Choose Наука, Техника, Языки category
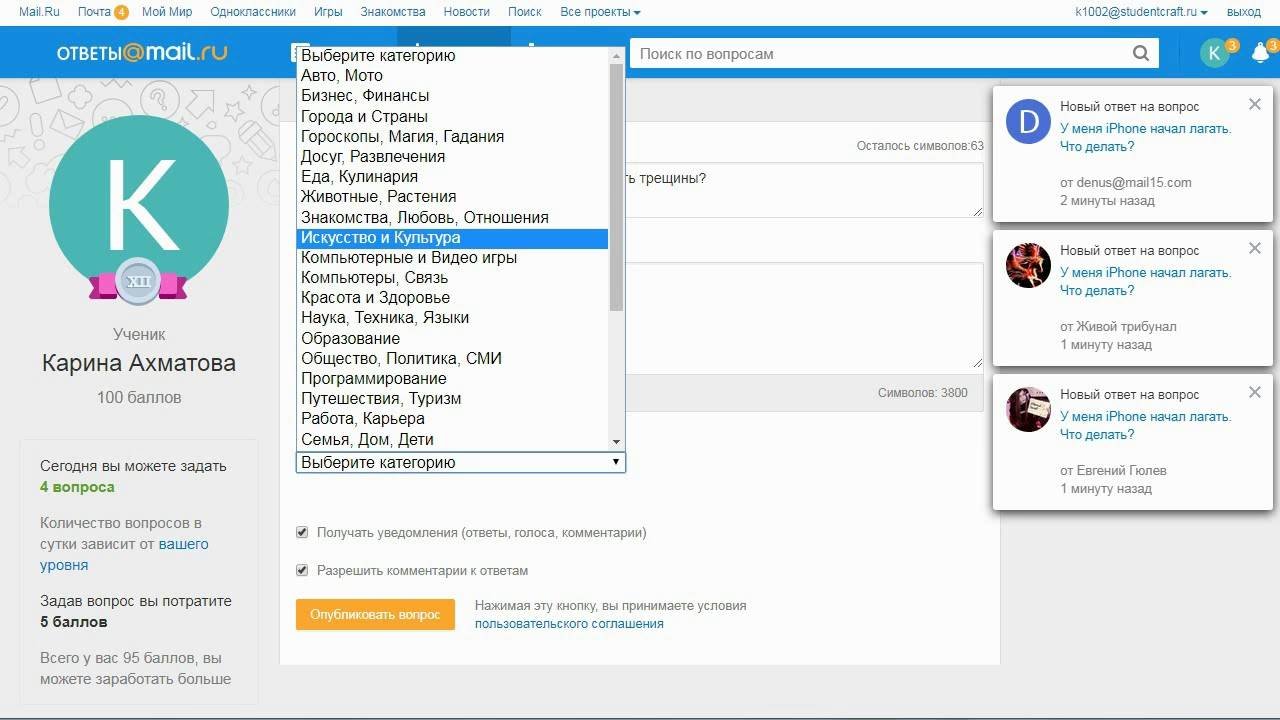 pyautogui.click(x=453, y=318)
